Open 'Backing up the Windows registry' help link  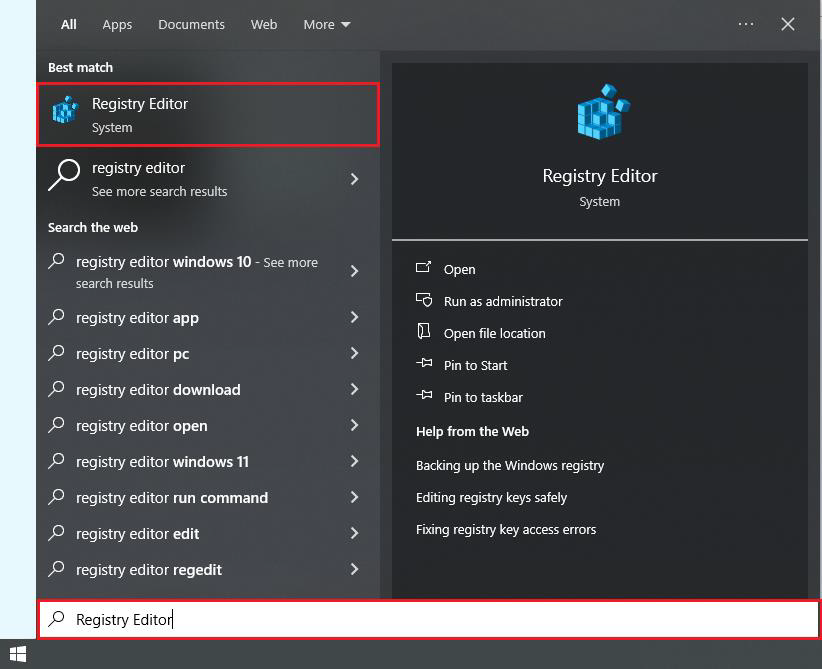tap(510, 465)
